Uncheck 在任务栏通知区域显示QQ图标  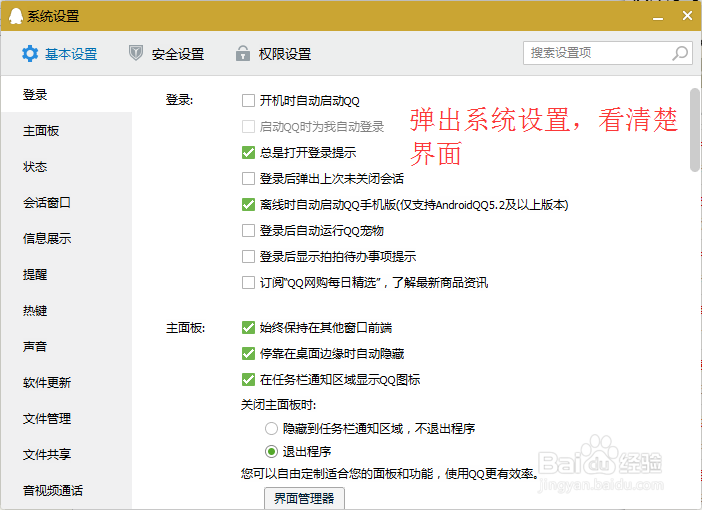(248, 380)
